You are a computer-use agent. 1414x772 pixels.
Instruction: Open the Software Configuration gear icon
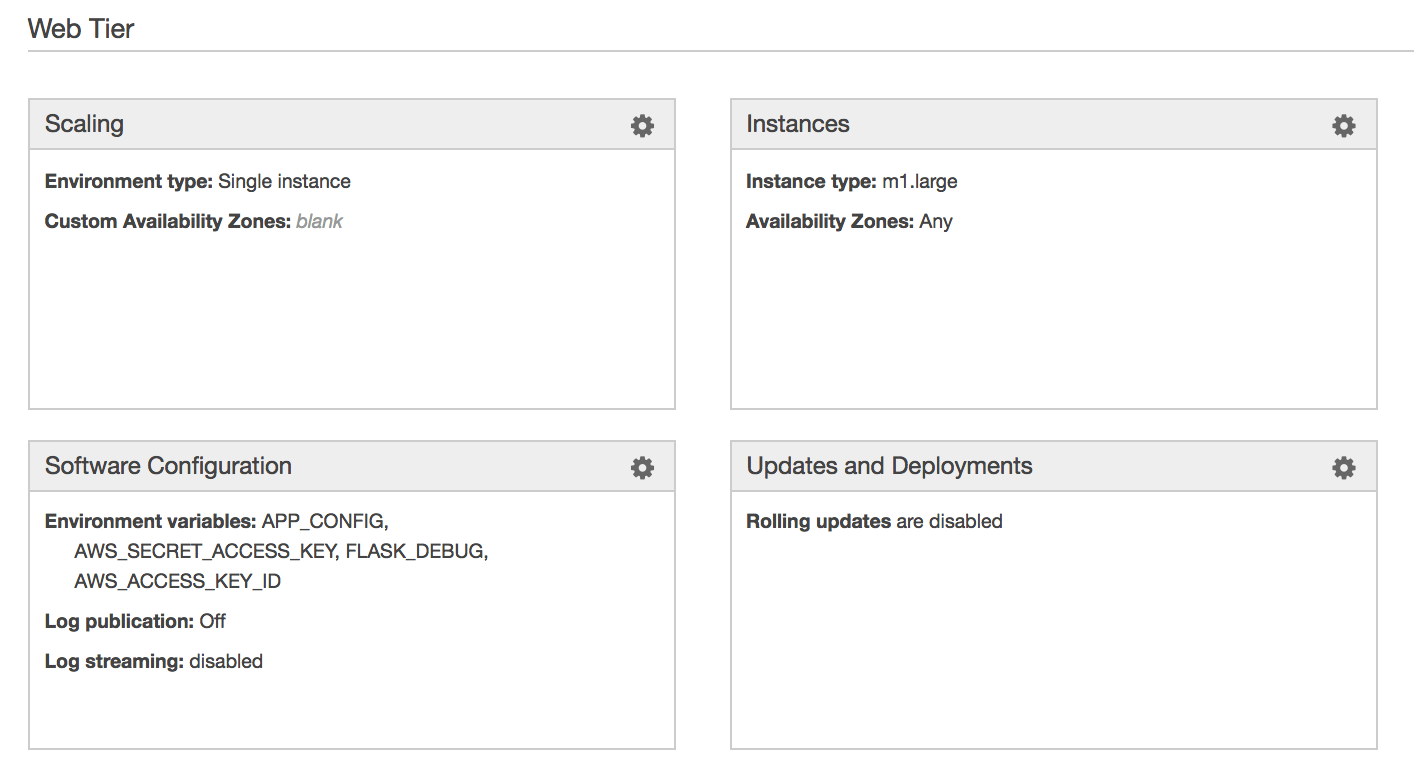click(x=641, y=467)
